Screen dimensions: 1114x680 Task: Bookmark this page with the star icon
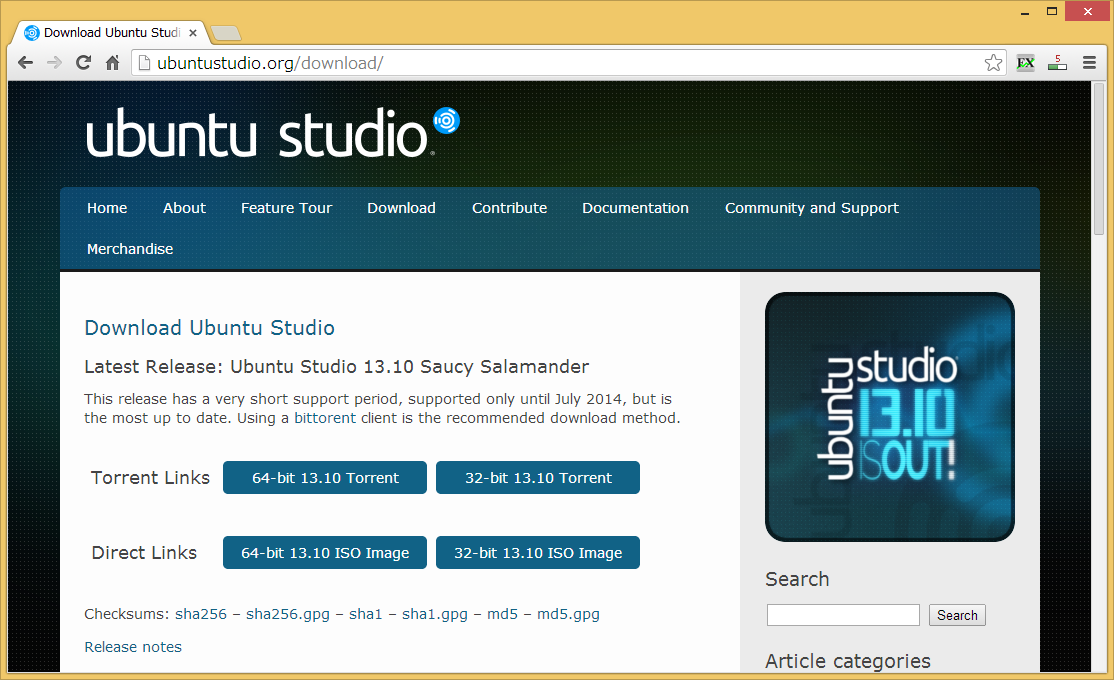(x=993, y=63)
